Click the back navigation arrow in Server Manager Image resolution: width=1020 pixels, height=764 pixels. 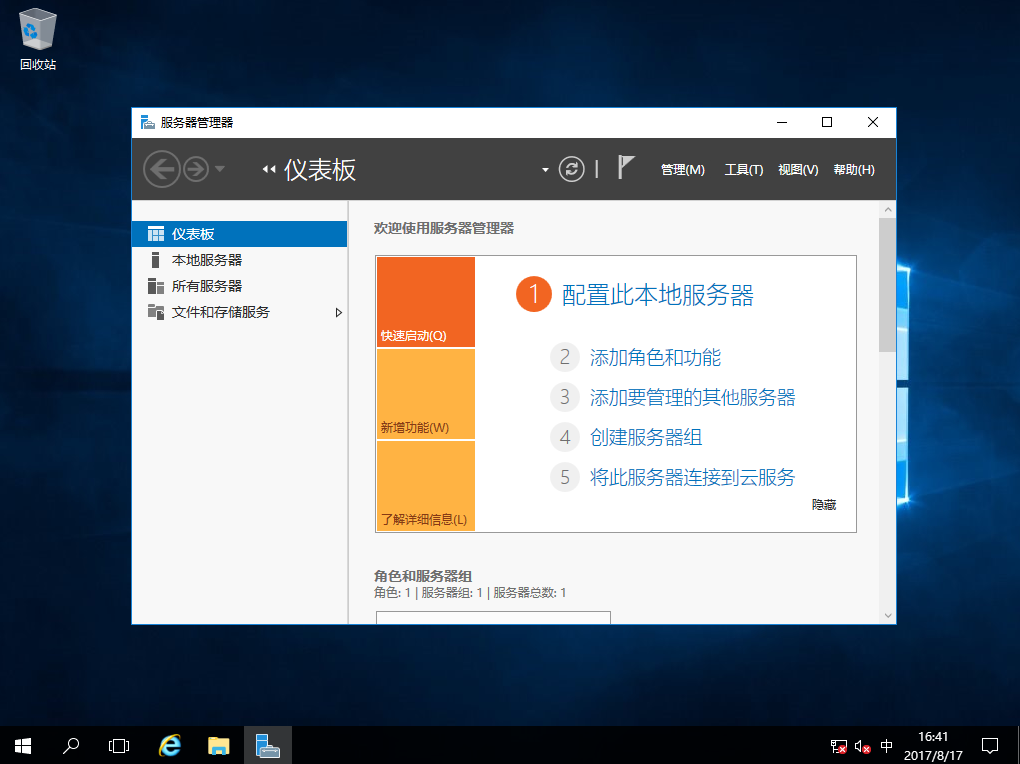(161, 169)
